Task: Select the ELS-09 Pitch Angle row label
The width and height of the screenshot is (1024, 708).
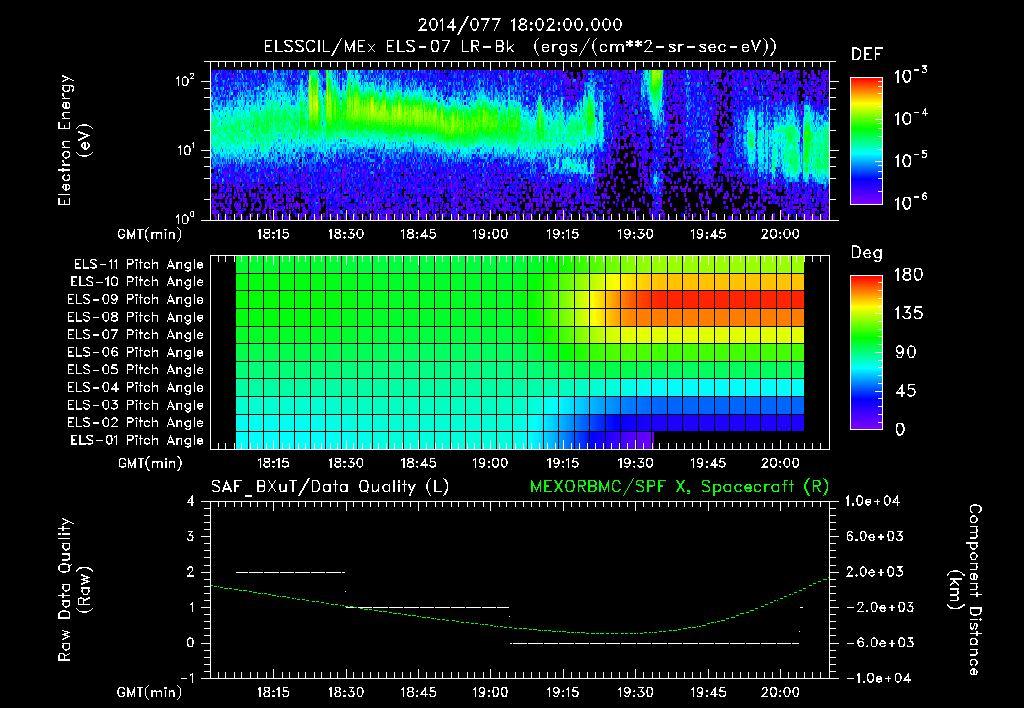Action: point(135,300)
